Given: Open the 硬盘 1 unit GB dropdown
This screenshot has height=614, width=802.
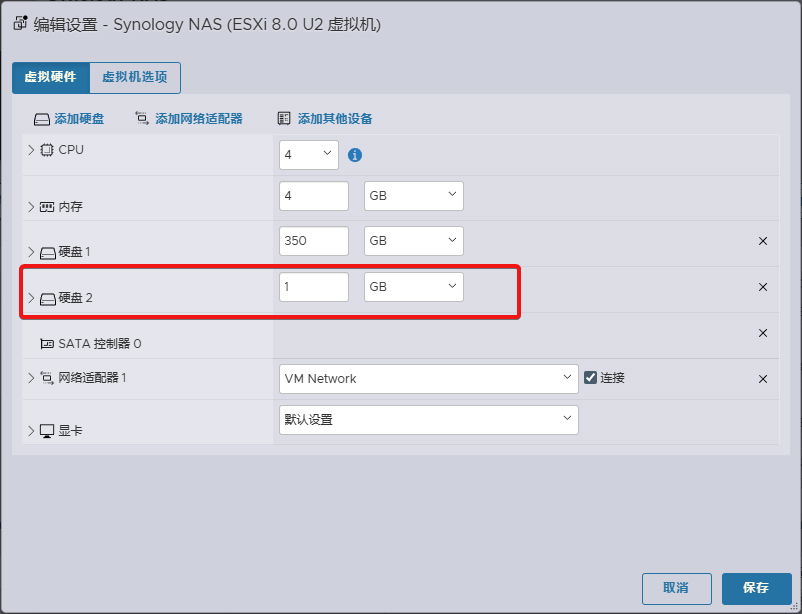Looking at the screenshot, I should (414, 240).
